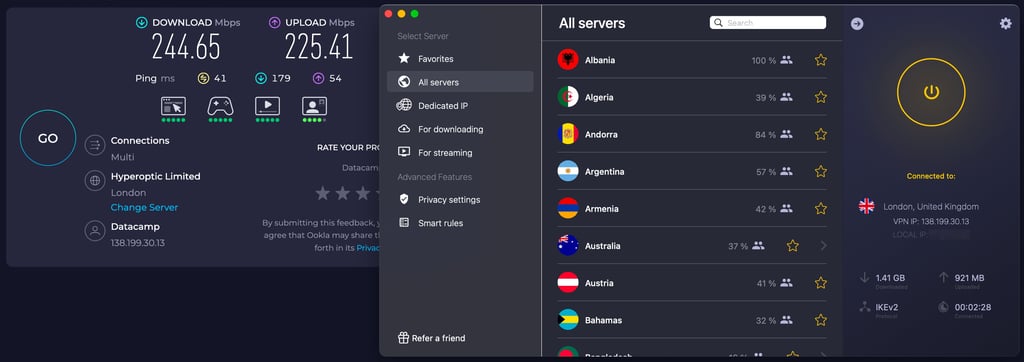Click the server Search field
Screen dimensions: 1024x362
click(768, 23)
